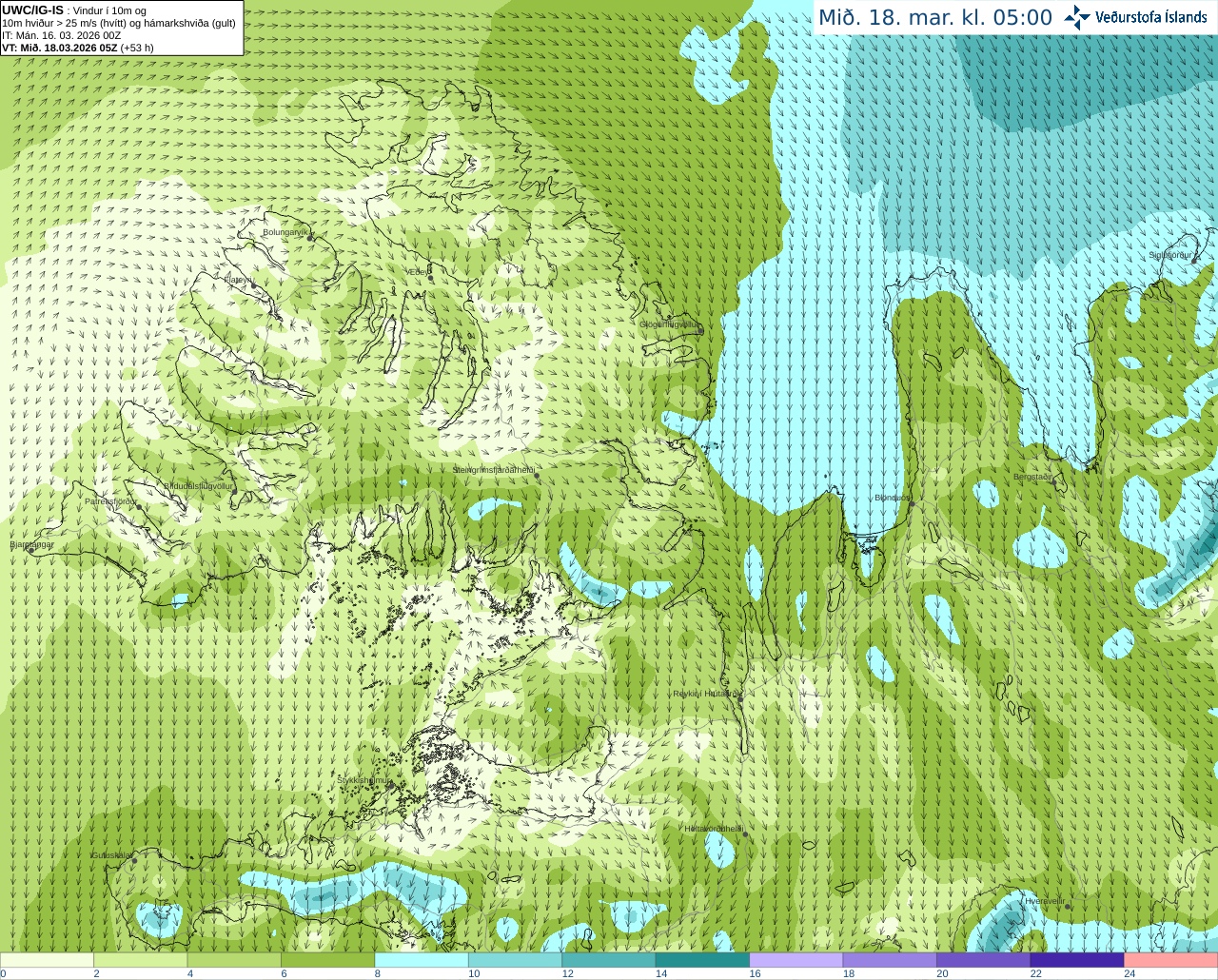This screenshot has width=1218, height=980.
Task: Click the 18–20 m/s legend swatch
Action: point(890,960)
